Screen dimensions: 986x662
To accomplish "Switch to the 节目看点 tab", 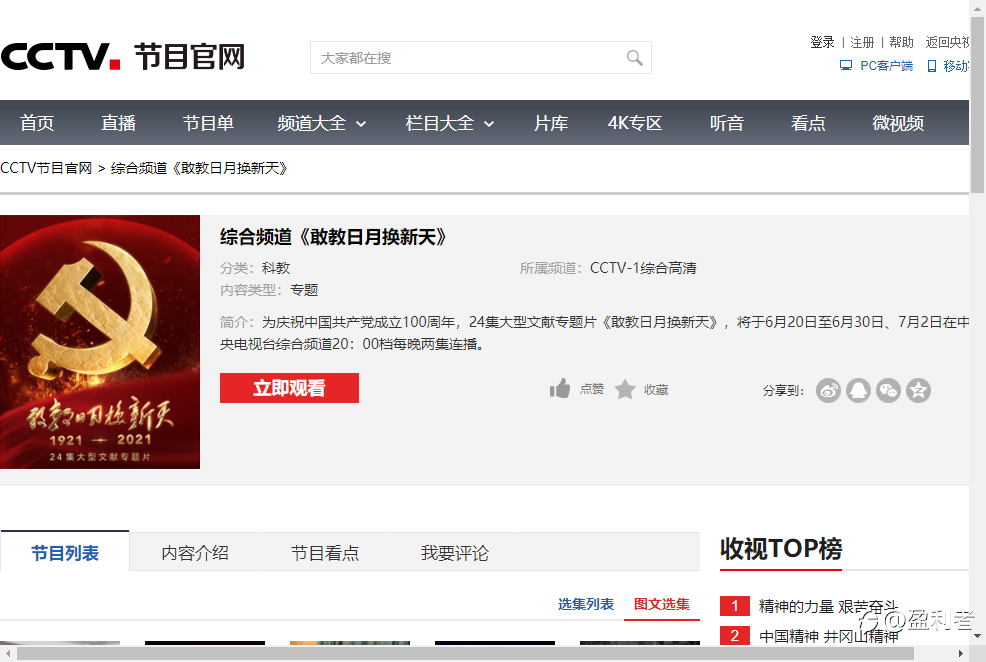I will point(325,553).
